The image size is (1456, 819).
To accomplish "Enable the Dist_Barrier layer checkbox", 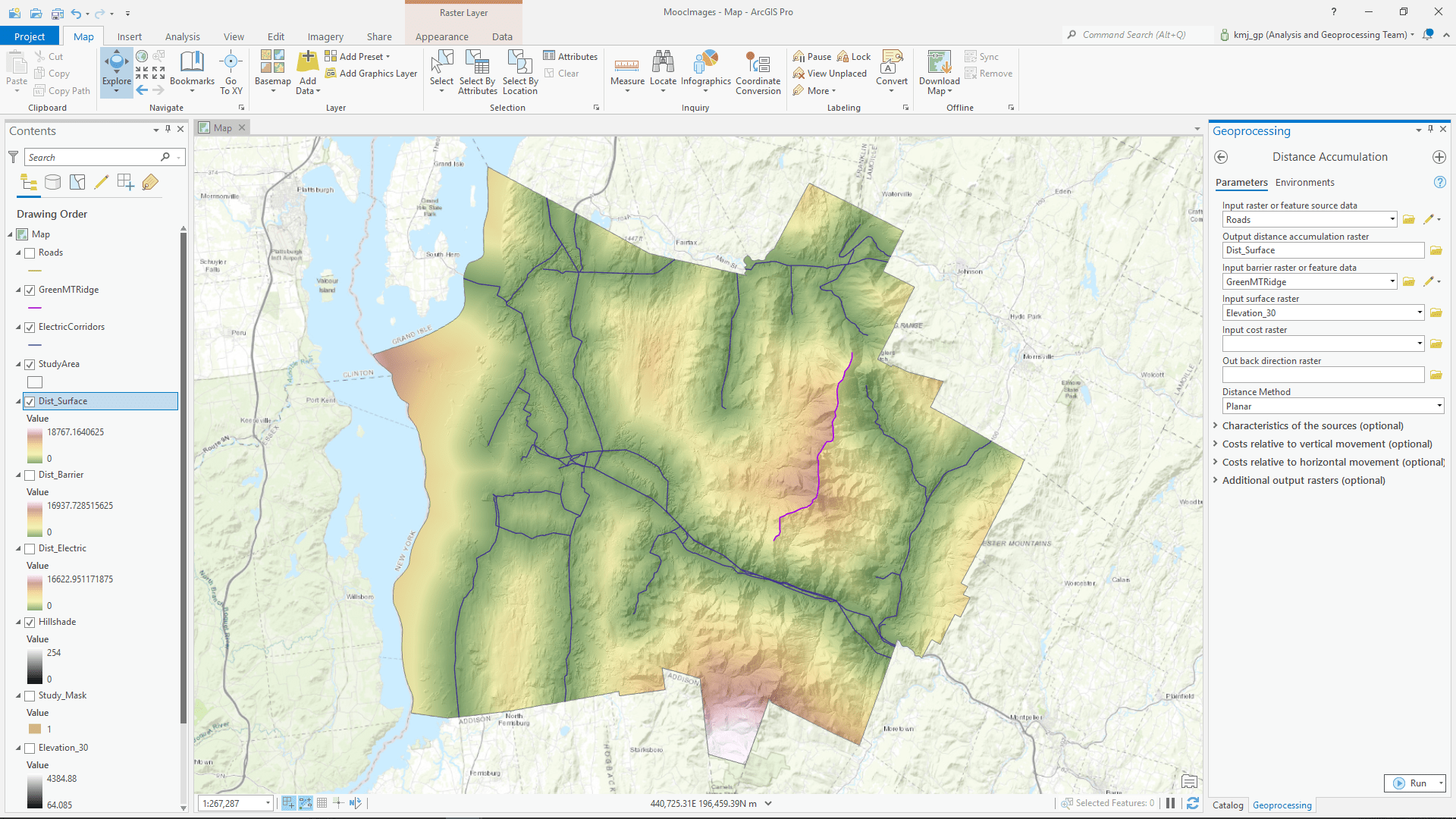I will click(30, 475).
